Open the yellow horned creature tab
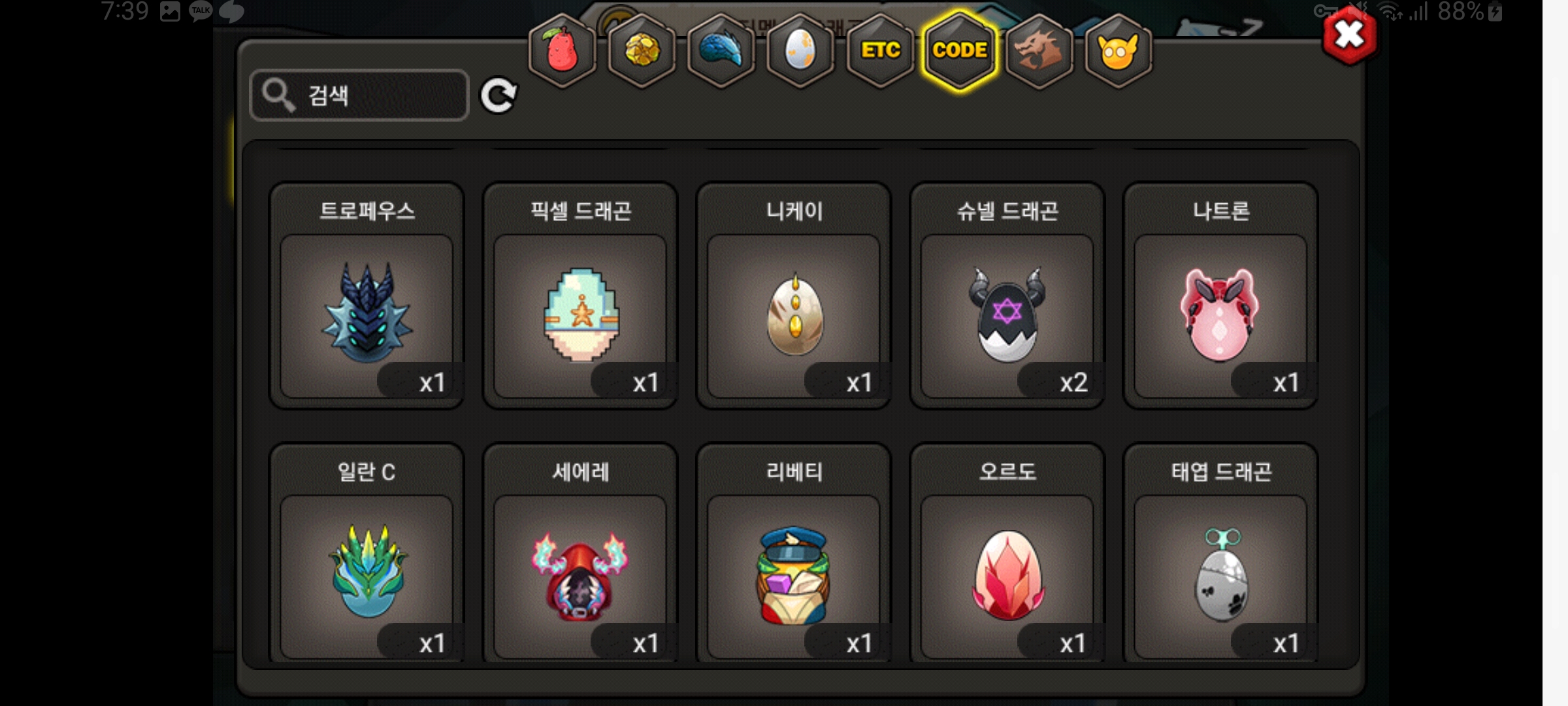This screenshot has height=706, width=1568. tap(1119, 50)
